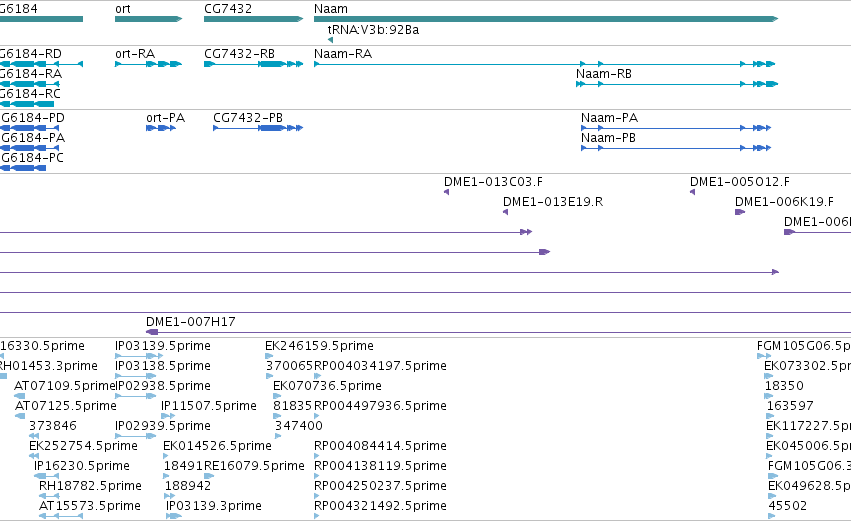851x521 pixels.
Task: Click AT15573.5prime label
Action: tap(90, 506)
